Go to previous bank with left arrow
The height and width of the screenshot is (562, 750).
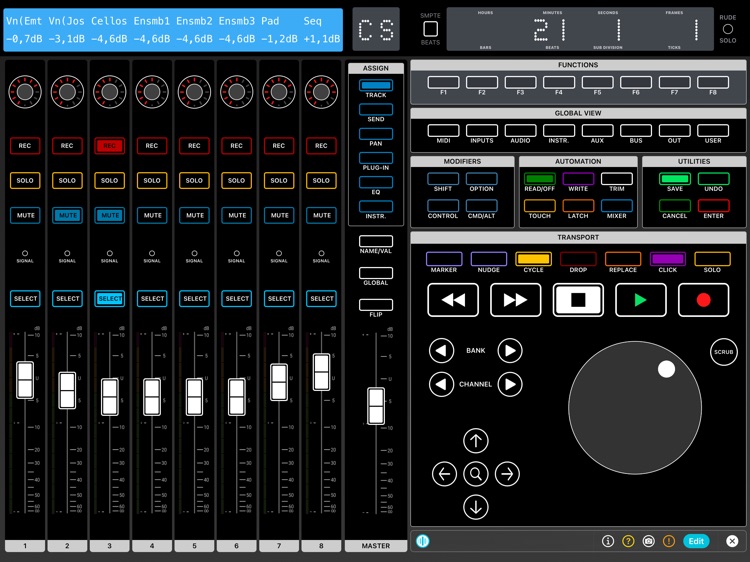[441, 351]
